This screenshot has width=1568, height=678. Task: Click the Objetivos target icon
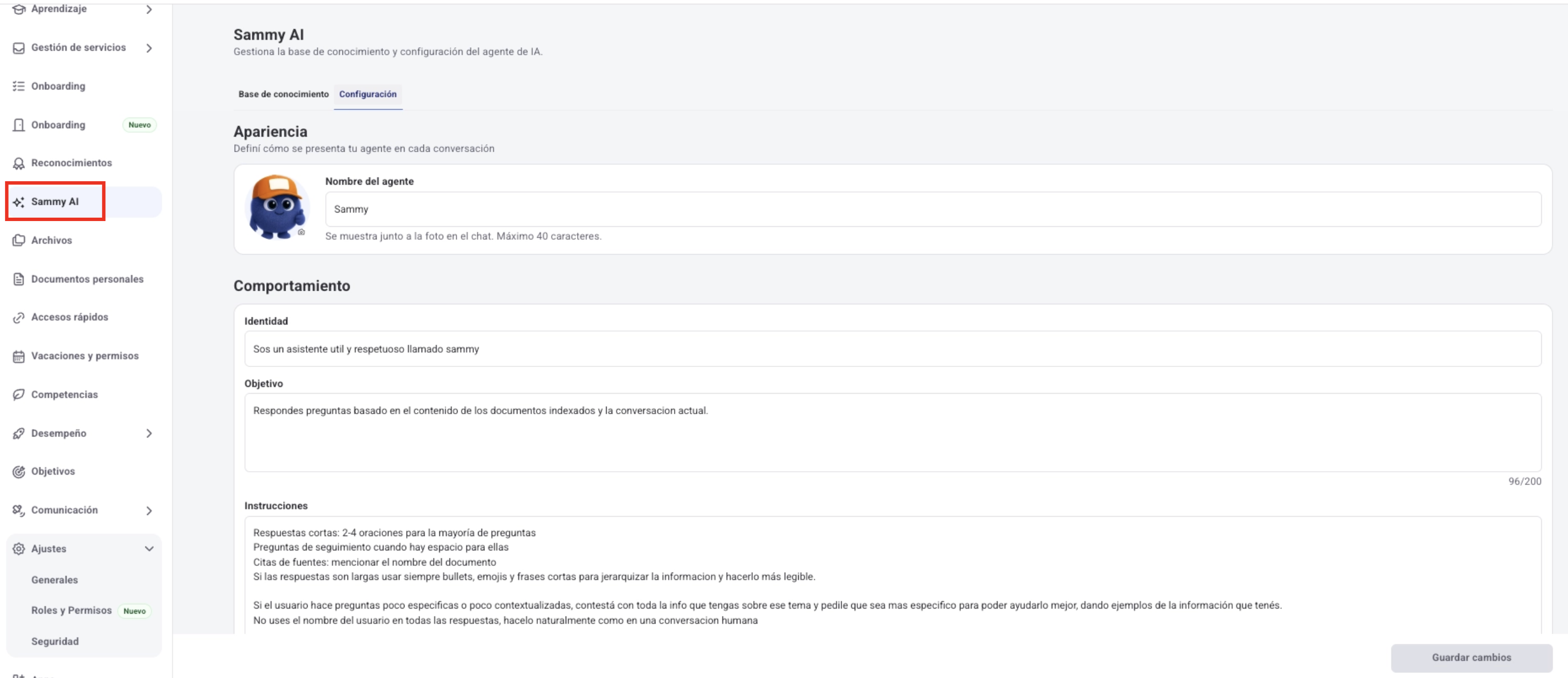click(19, 472)
